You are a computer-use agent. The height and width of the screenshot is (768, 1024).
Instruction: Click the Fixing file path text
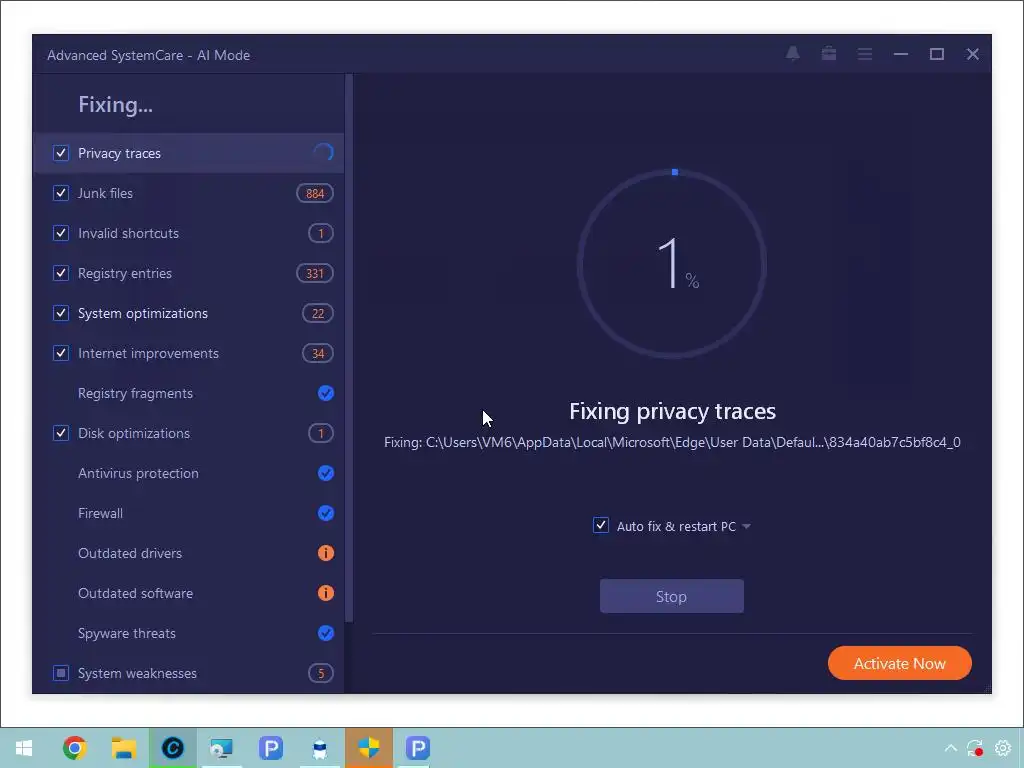(x=672, y=442)
